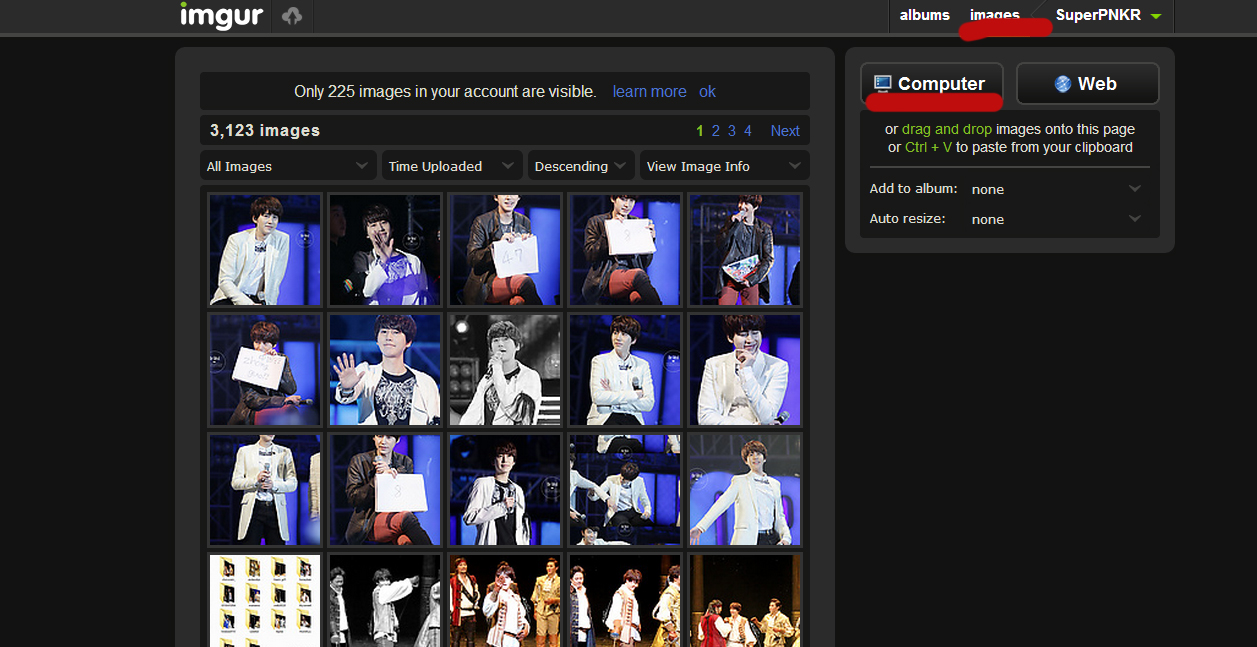Image resolution: width=1257 pixels, height=647 pixels.
Task: Open the SuperPNKR account menu
Action: 1108,15
